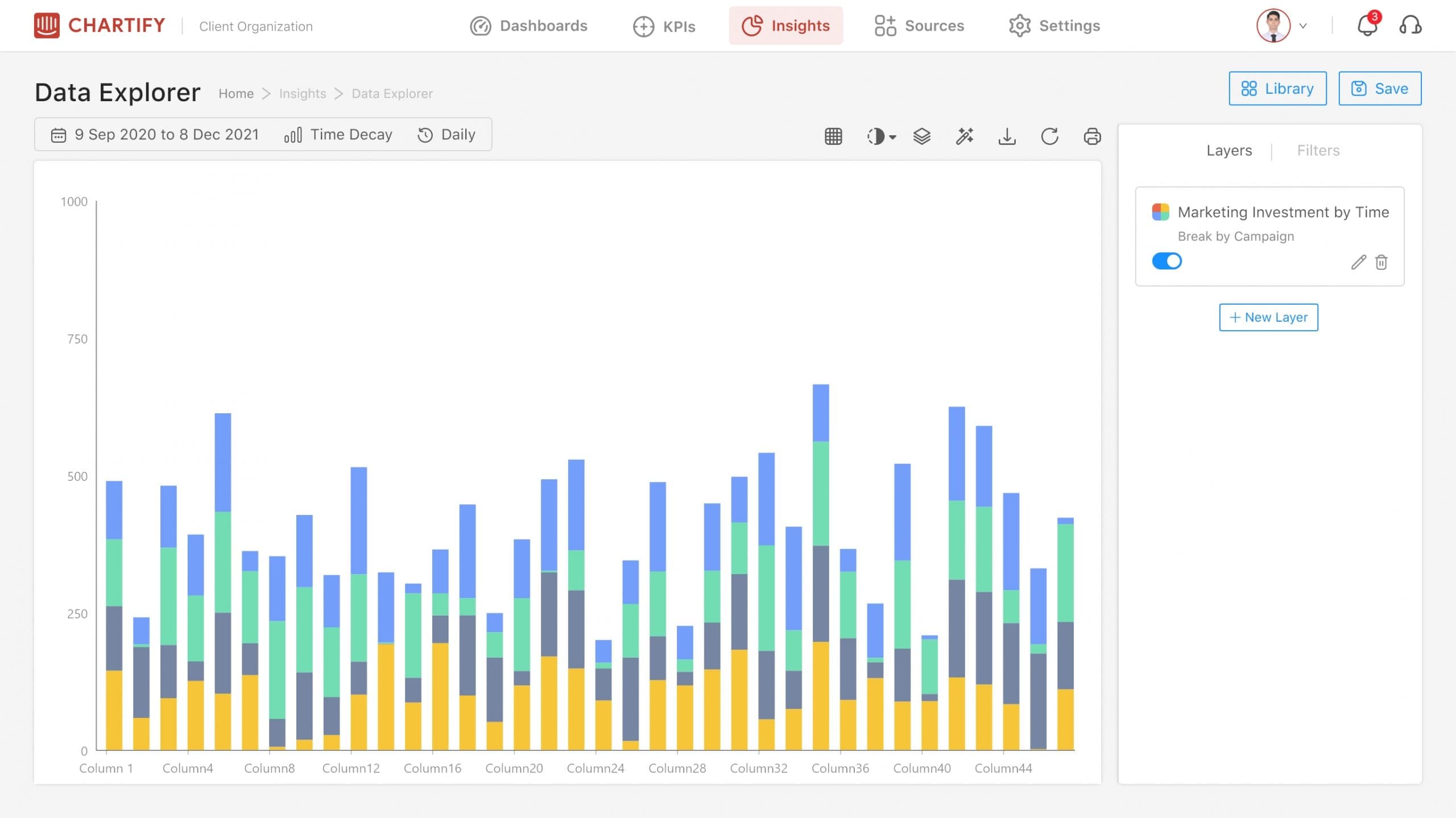Click the Column 1 bar

pyautogui.click(x=114, y=616)
